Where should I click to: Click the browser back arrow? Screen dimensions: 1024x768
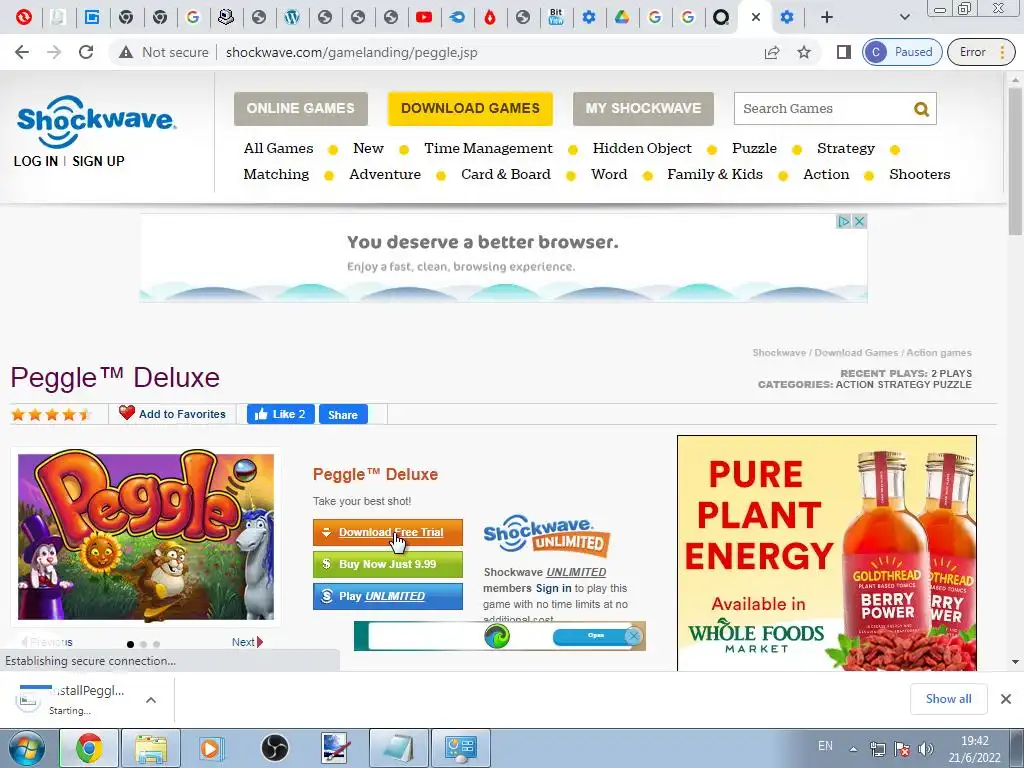tap(22, 52)
